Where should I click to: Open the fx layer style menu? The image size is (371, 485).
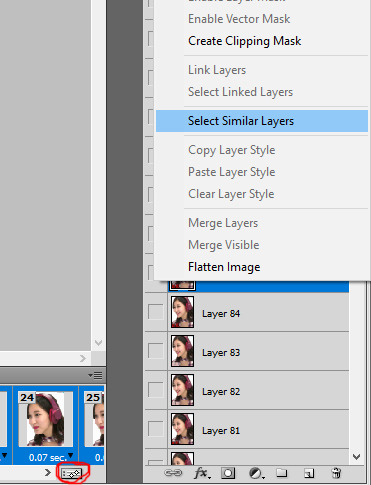pyautogui.click(x=202, y=473)
